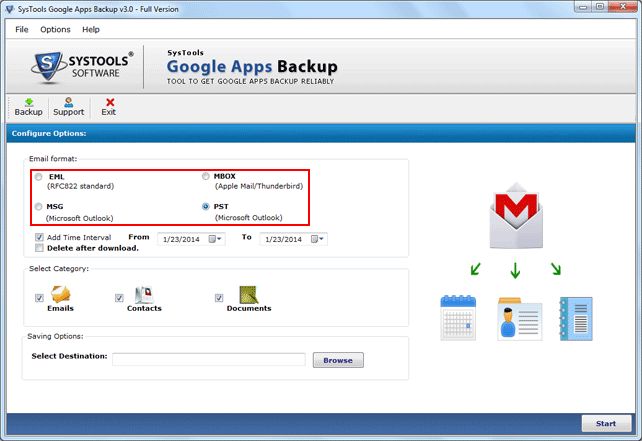Open the From date calendar dropdown

[x=218, y=238]
